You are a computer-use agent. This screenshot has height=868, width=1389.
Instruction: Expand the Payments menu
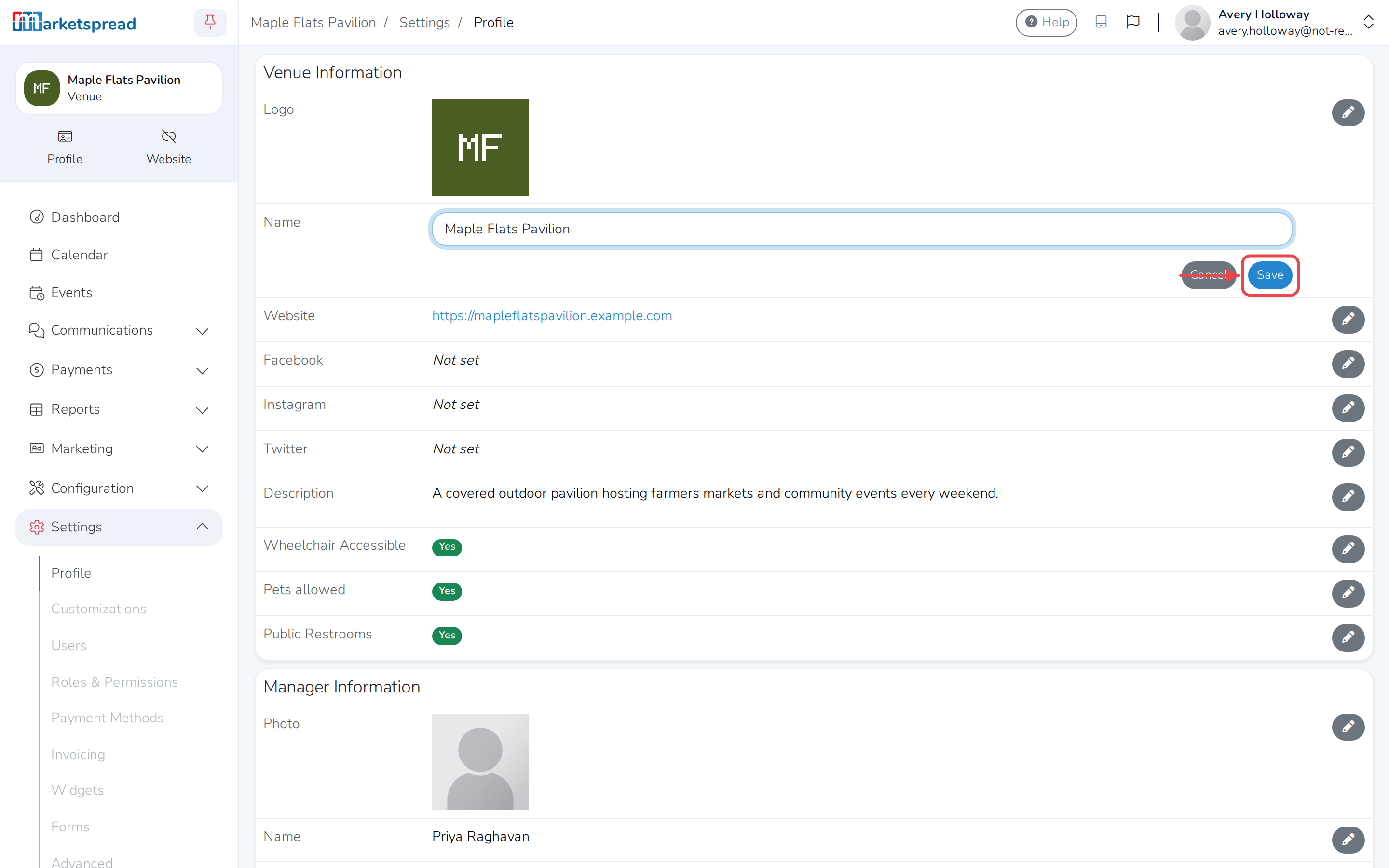click(119, 370)
